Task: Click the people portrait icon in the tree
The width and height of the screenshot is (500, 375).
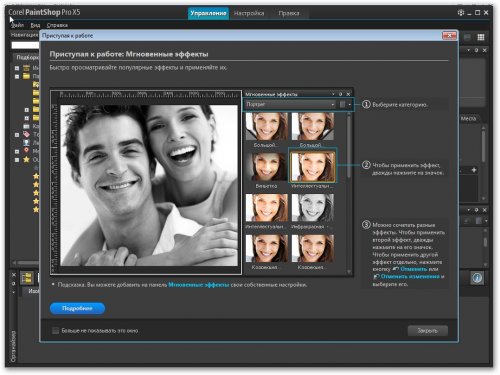Action: pyautogui.click(x=26, y=142)
